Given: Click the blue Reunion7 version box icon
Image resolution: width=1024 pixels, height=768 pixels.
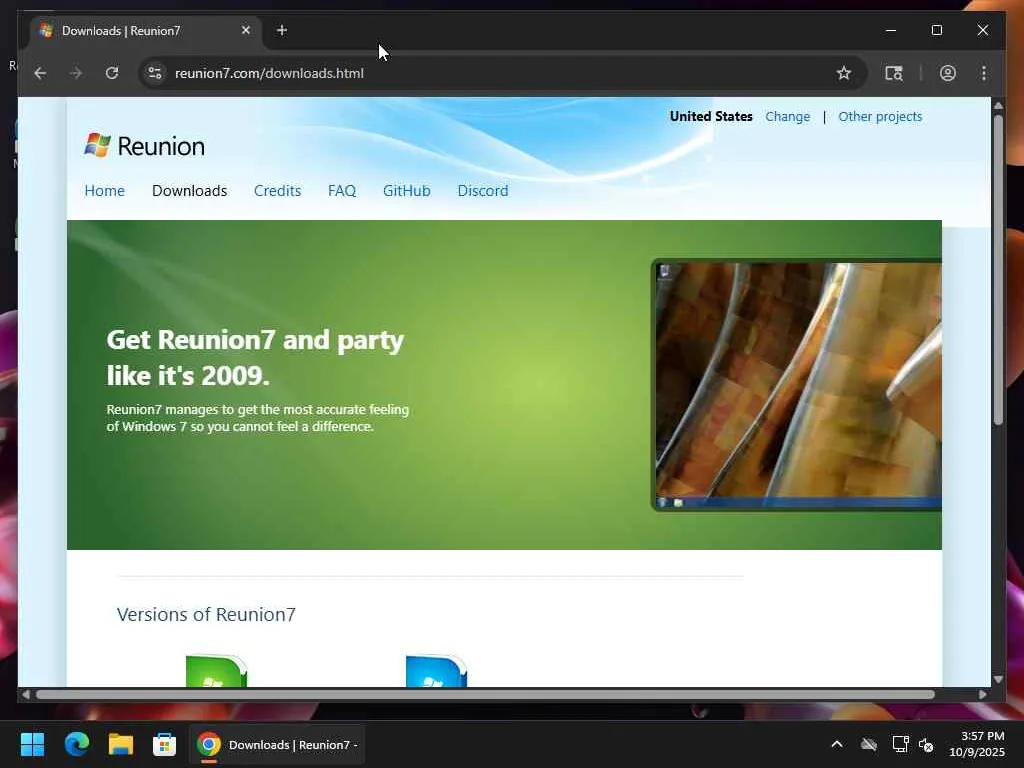Looking at the screenshot, I should (436, 671).
